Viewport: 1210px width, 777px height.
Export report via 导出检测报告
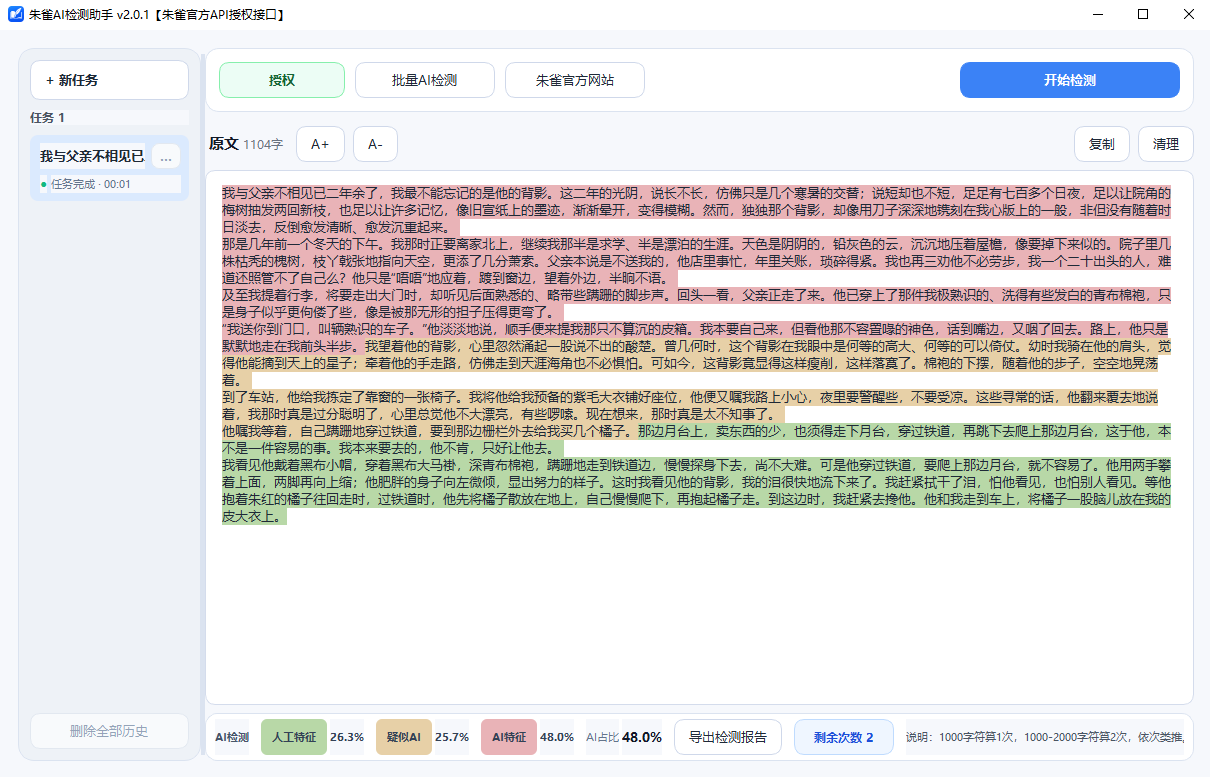(728, 737)
